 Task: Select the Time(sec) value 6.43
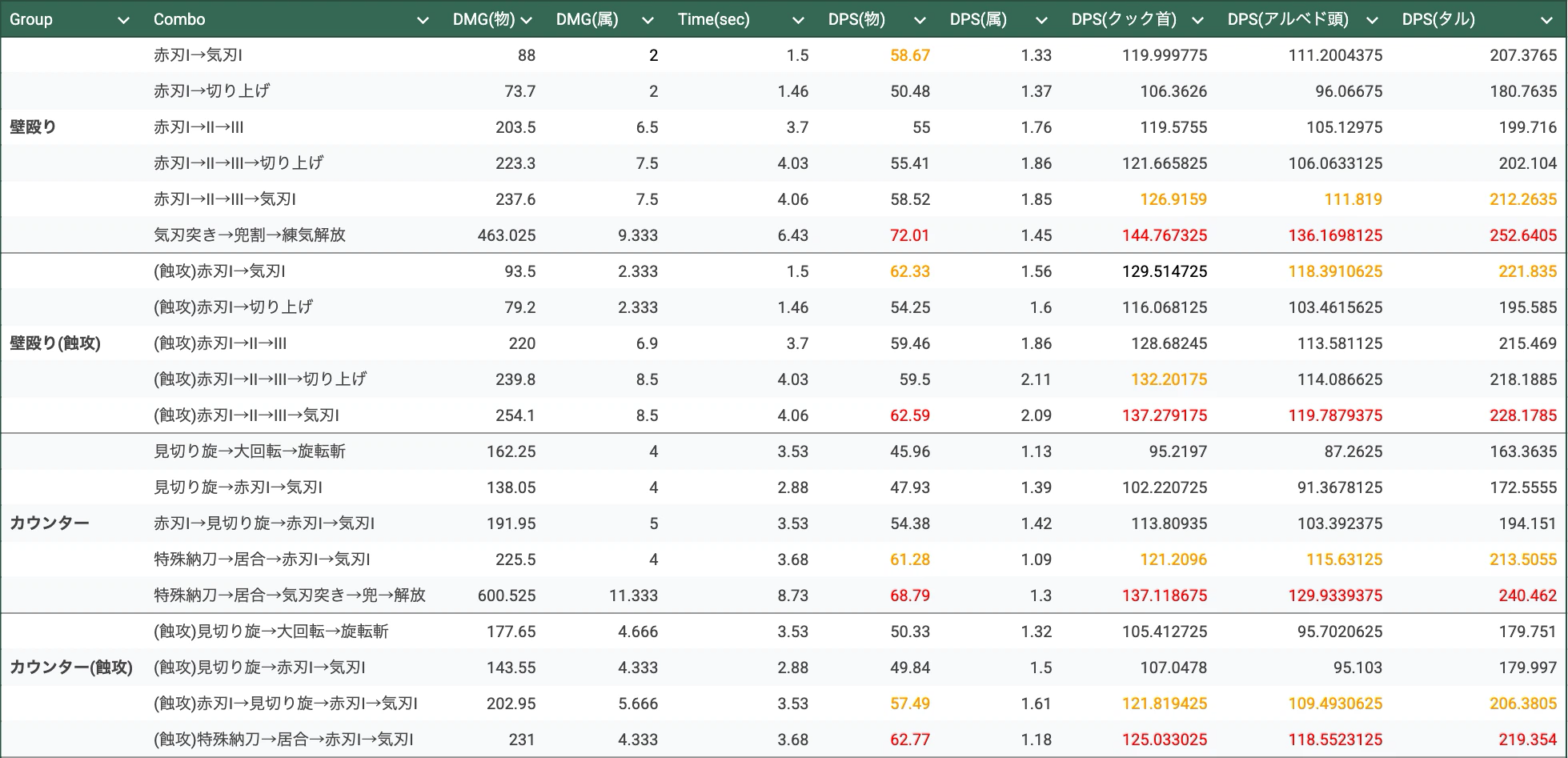(793, 235)
